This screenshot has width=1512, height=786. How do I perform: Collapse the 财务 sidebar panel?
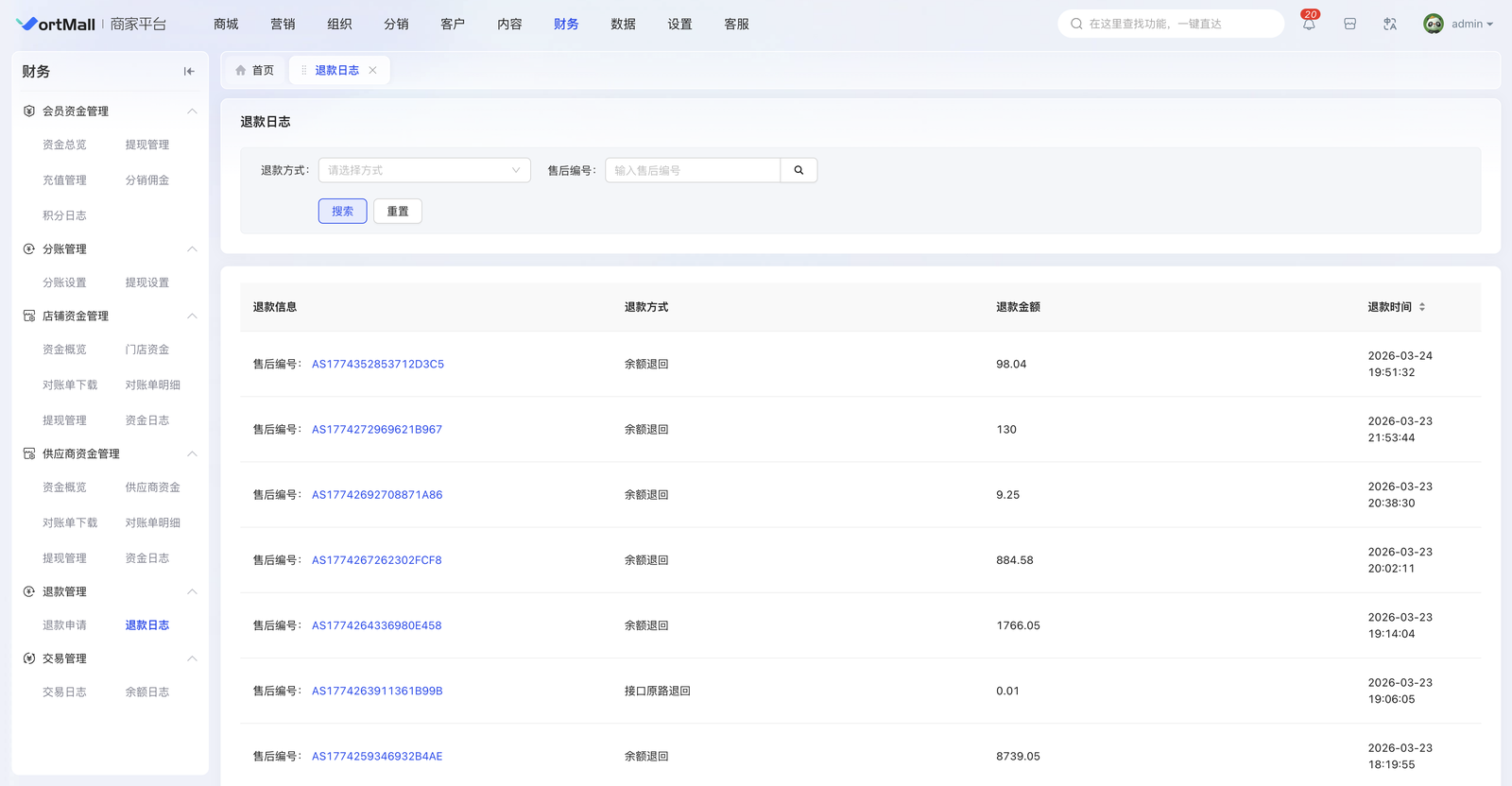pos(189,72)
